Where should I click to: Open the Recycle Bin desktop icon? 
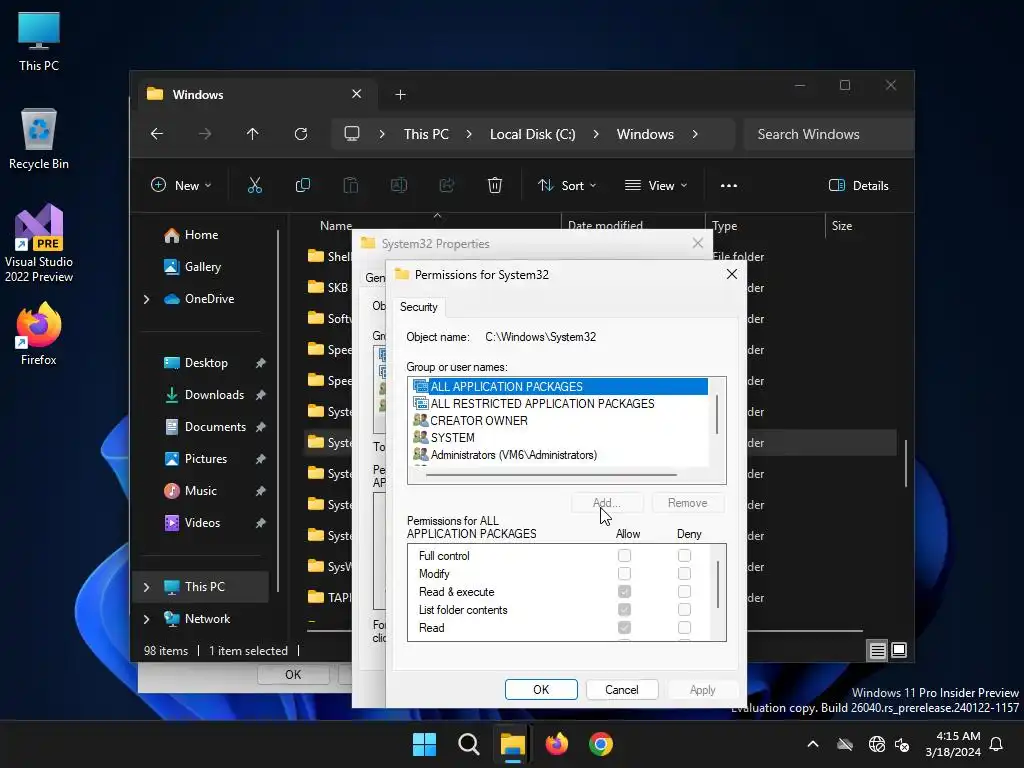click(x=39, y=139)
